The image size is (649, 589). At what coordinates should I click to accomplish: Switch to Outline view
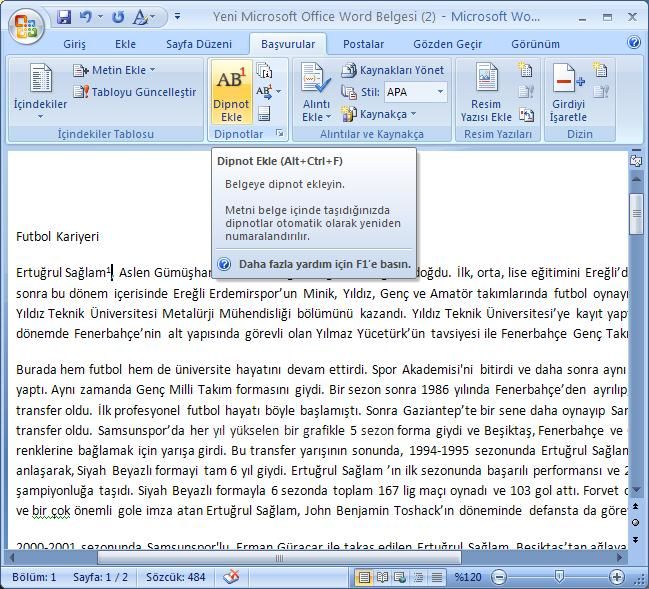pos(418,577)
